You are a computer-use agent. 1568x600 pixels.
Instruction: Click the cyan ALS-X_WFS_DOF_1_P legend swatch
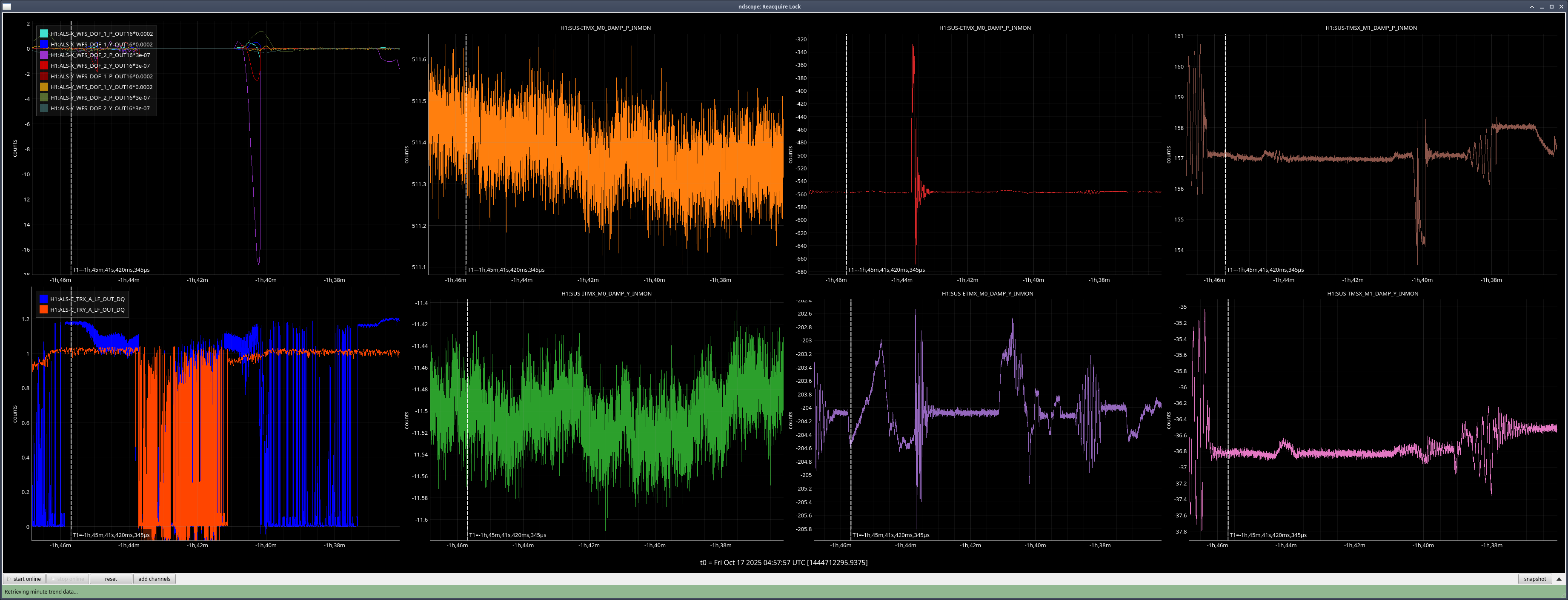click(x=44, y=34)
